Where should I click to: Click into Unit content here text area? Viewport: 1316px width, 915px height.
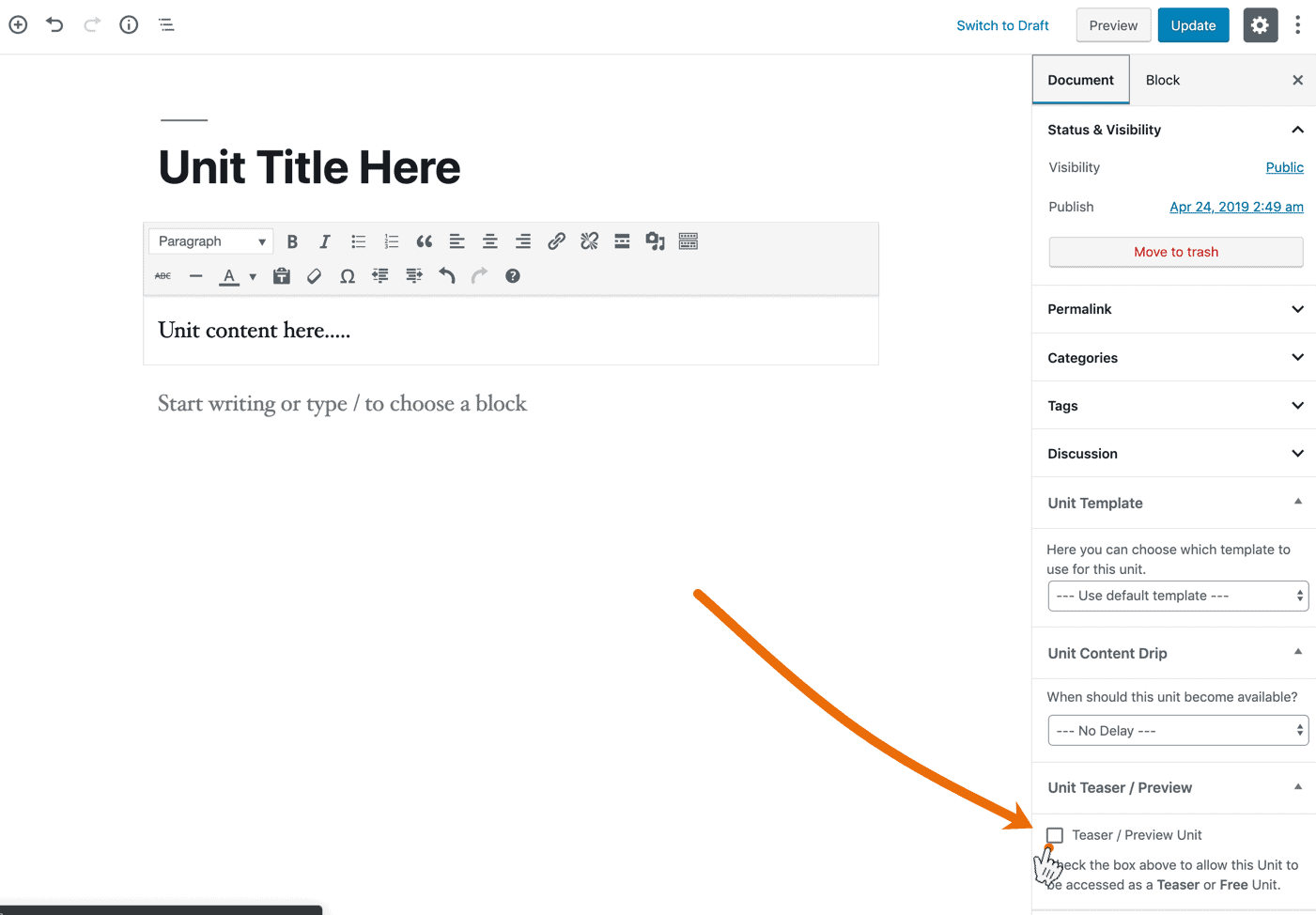[x=511, y=331]
